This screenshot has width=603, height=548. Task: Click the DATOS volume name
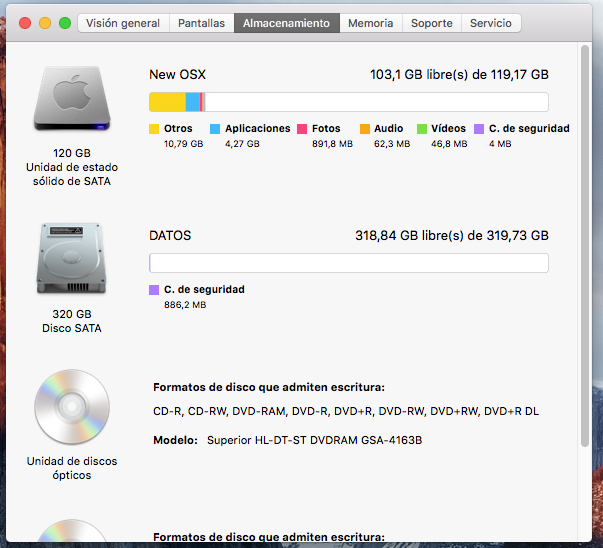click(x=170, y=235)
